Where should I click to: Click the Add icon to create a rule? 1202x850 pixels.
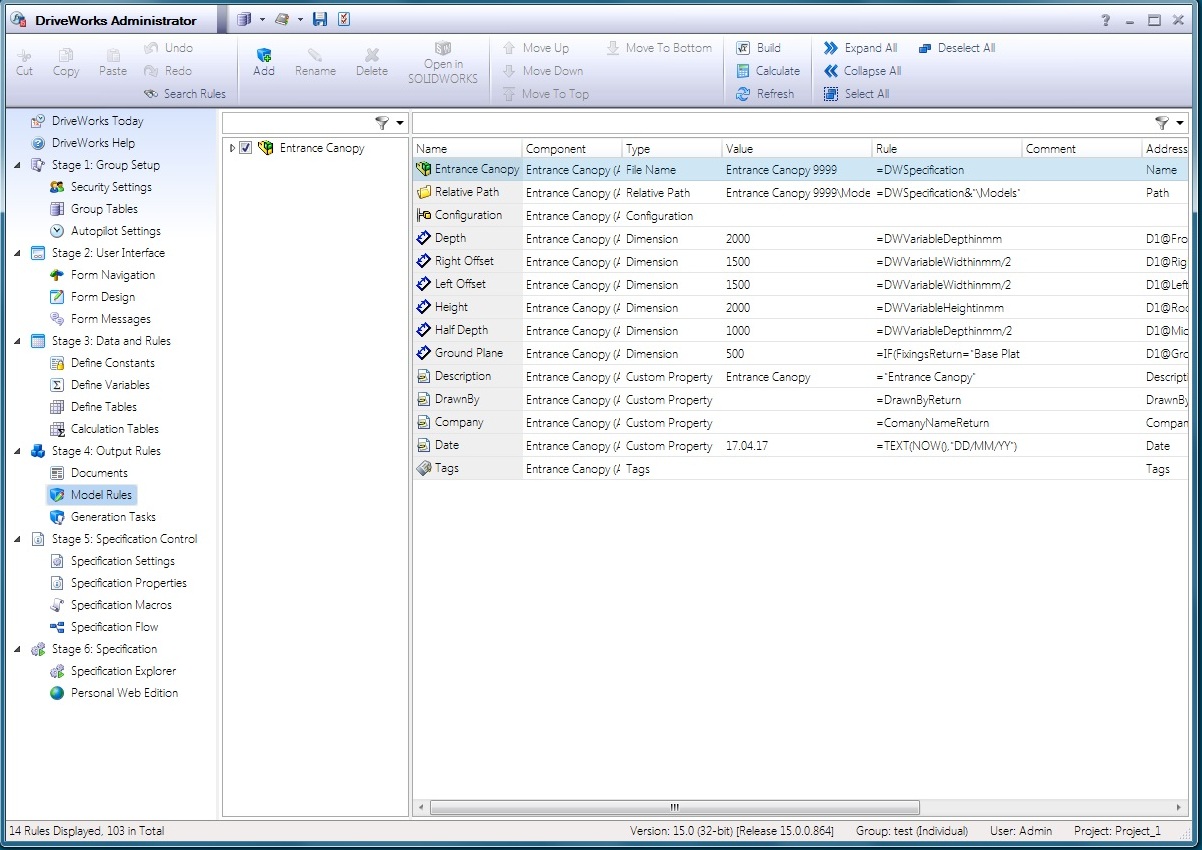[x=264, y=62]
